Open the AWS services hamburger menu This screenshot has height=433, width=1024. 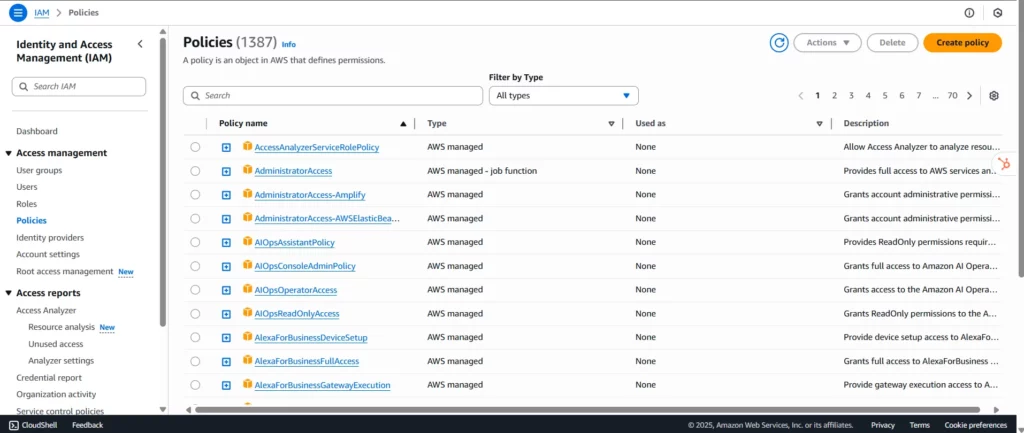pos(17,12)
